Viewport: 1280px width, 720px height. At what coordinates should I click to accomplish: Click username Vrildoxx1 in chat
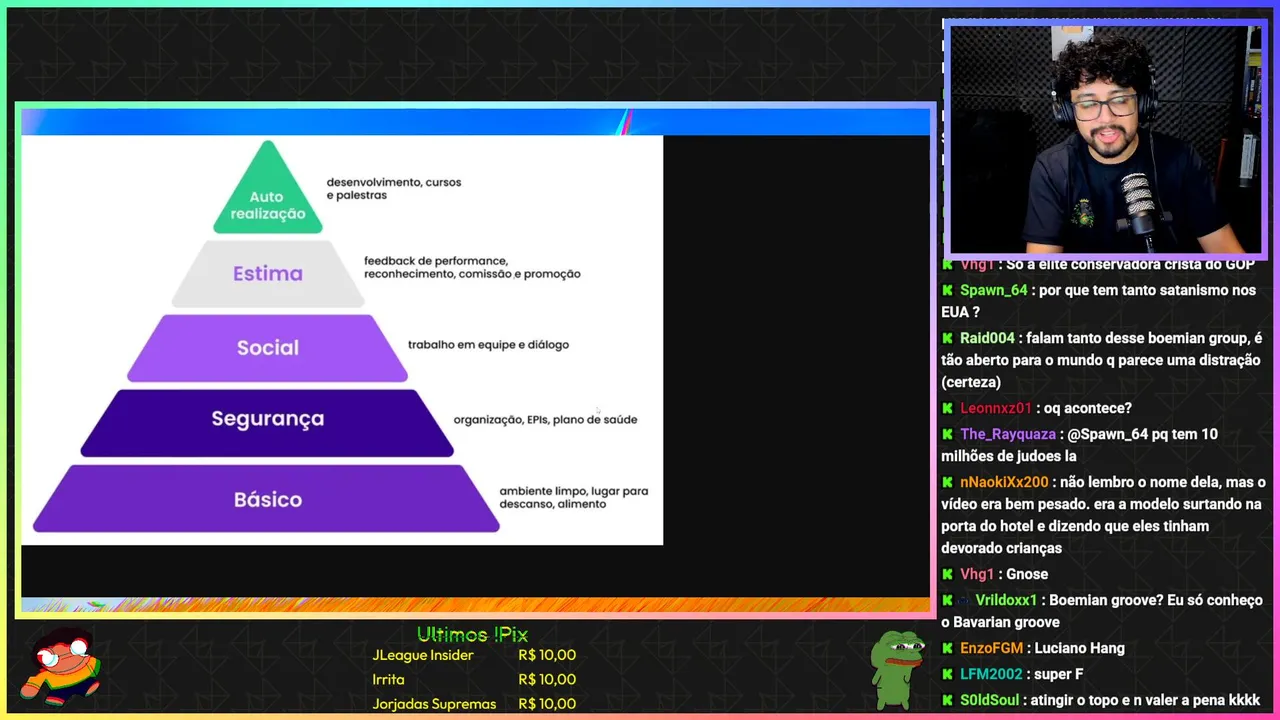(x=1006, y=600)
